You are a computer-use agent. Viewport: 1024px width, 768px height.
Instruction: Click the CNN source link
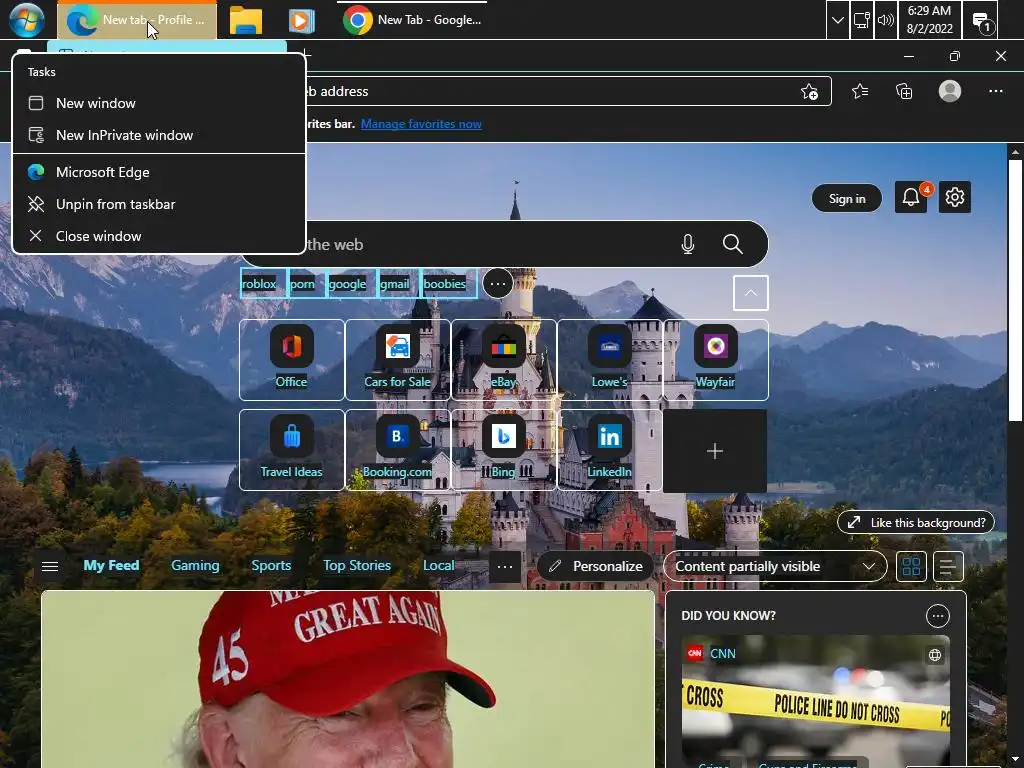pos(722,654)
